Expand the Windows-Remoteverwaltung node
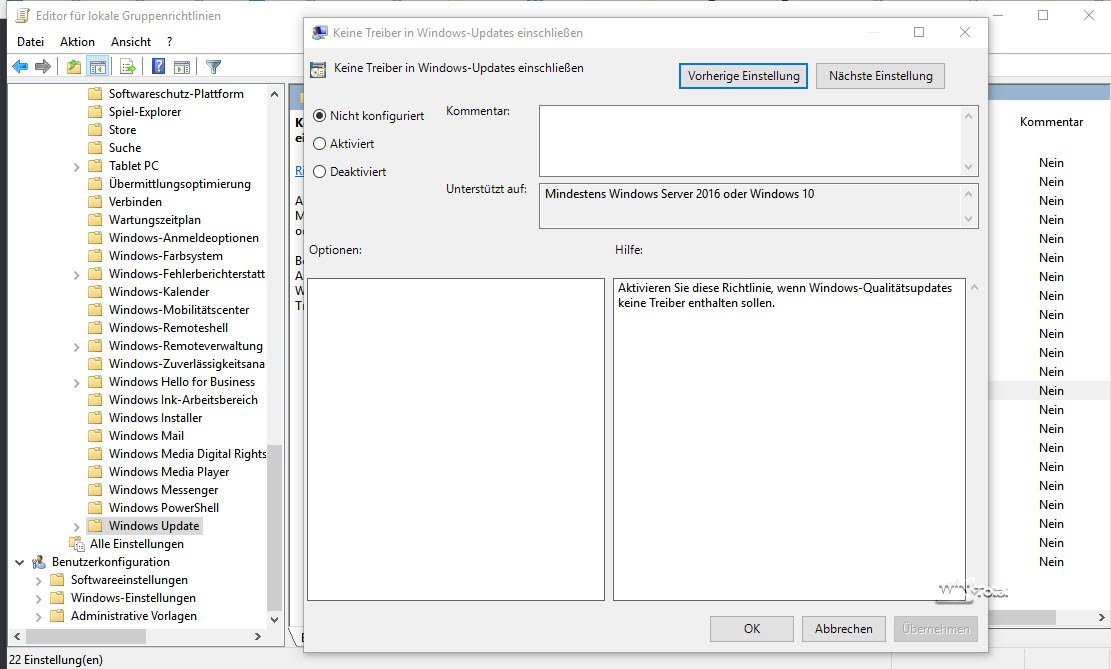This screenshot has height=669, width=1111. (77, 347)
